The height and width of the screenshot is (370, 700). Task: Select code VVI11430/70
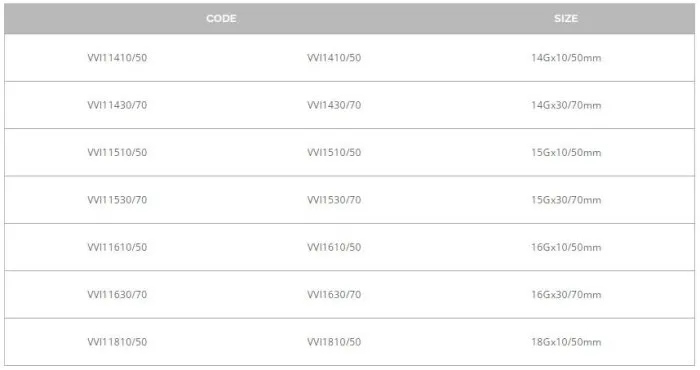click(117, 105)
